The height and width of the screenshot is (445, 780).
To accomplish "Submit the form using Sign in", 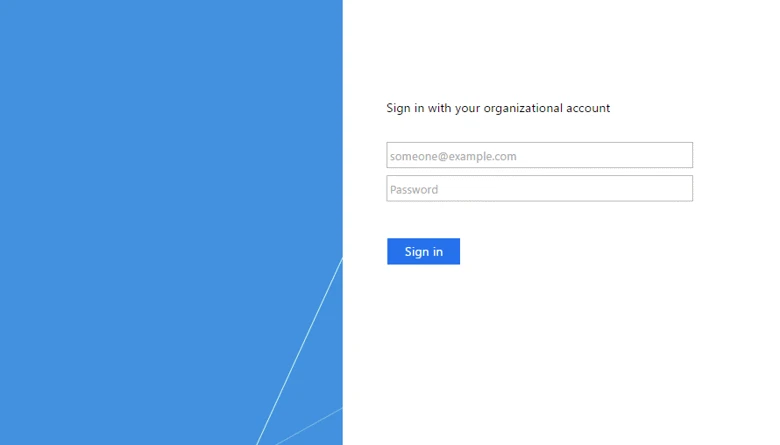I will coord(423,251).
